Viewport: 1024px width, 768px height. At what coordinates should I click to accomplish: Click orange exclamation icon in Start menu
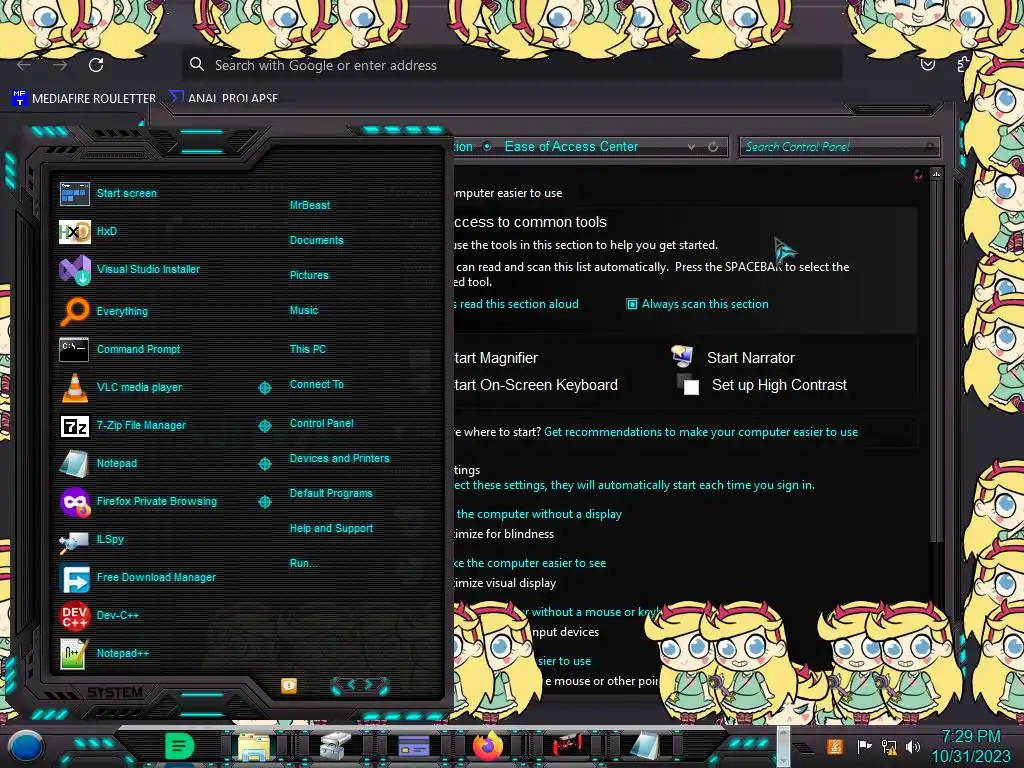coord(289,686)
